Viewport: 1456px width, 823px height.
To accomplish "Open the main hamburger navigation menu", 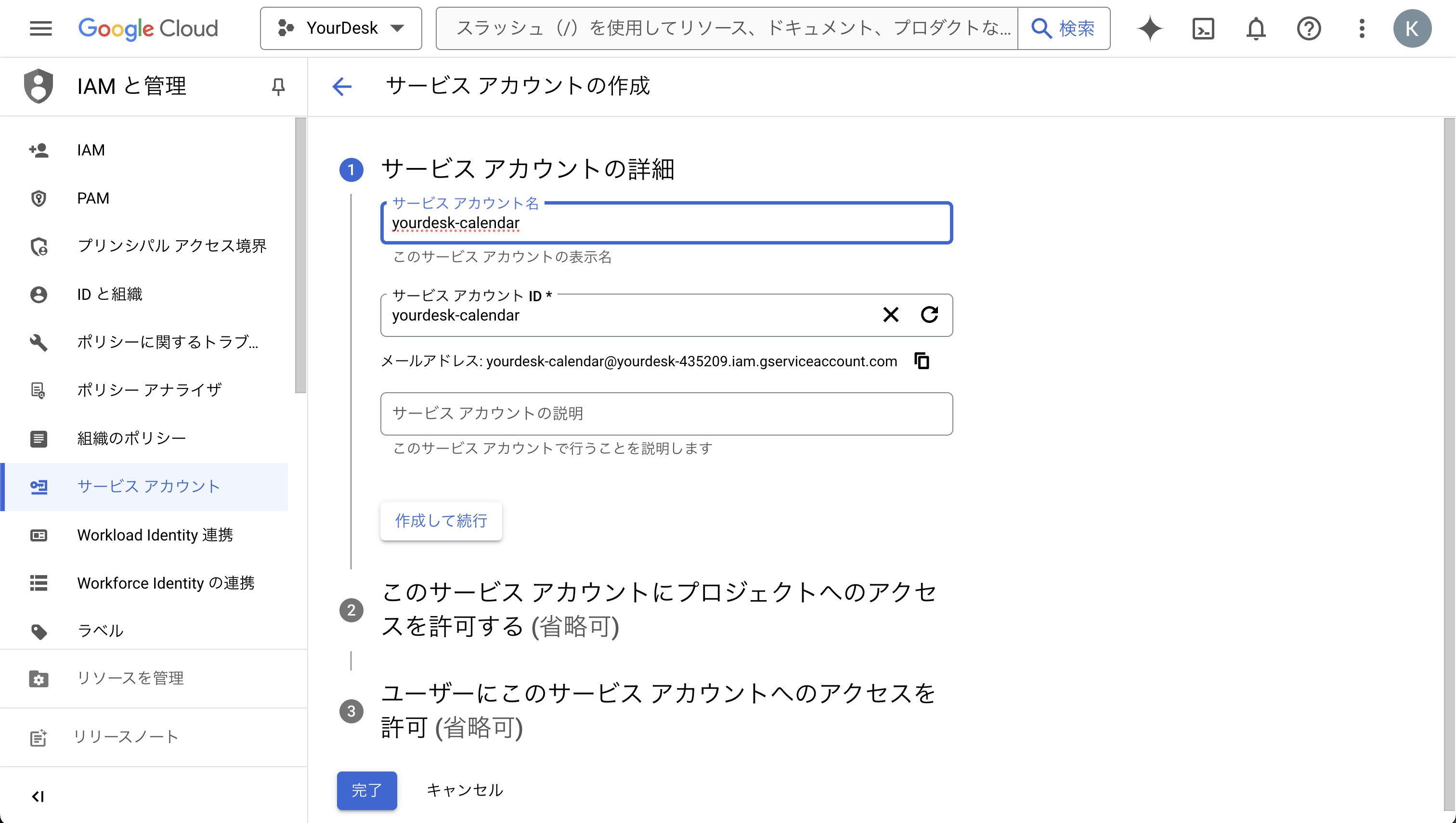I will pos(41,28).
